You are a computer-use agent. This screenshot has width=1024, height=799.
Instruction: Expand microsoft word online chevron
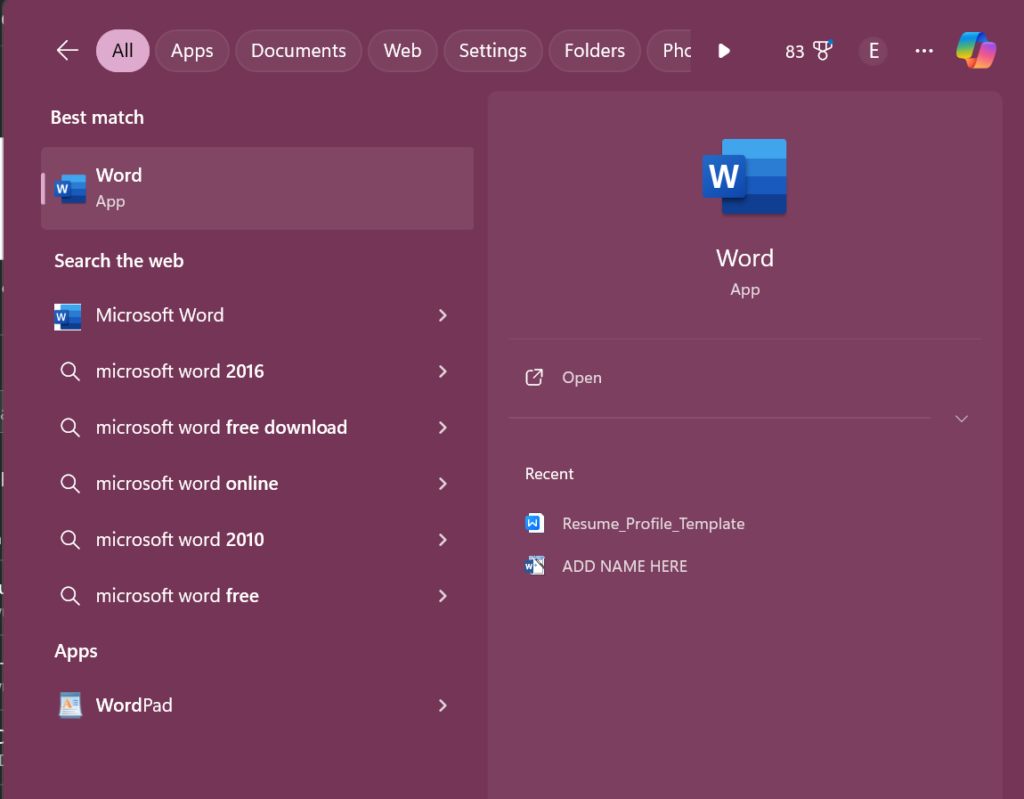coord(443,484)
